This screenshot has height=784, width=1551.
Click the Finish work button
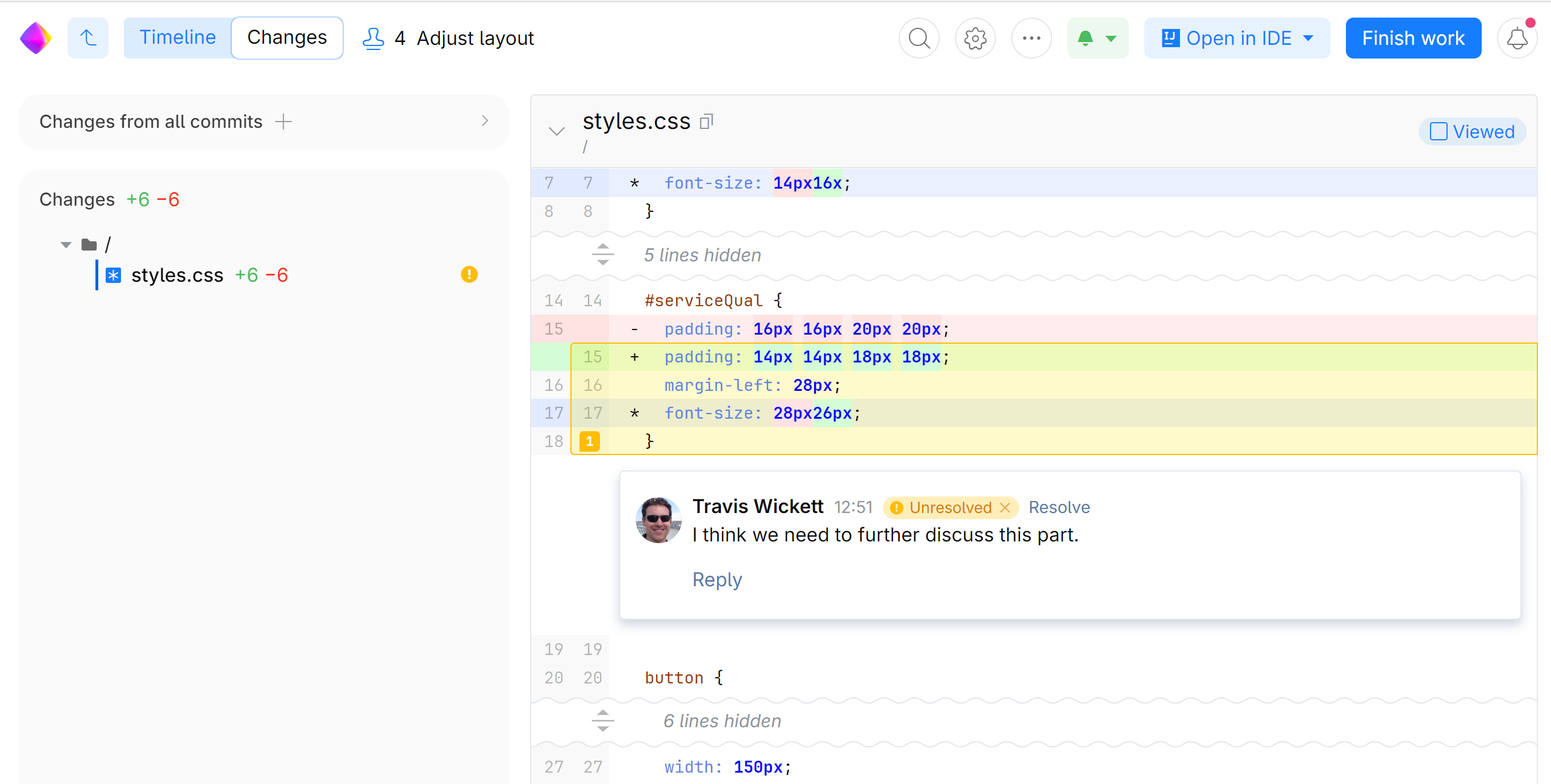tap(1412, 39)
